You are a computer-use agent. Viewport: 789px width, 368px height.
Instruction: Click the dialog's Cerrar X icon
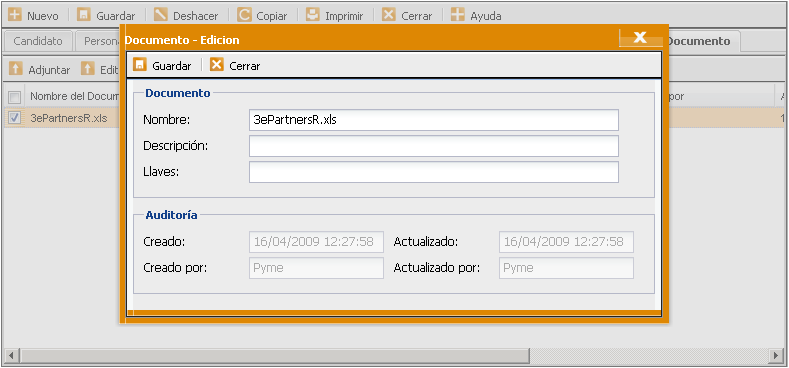(217, 65)
